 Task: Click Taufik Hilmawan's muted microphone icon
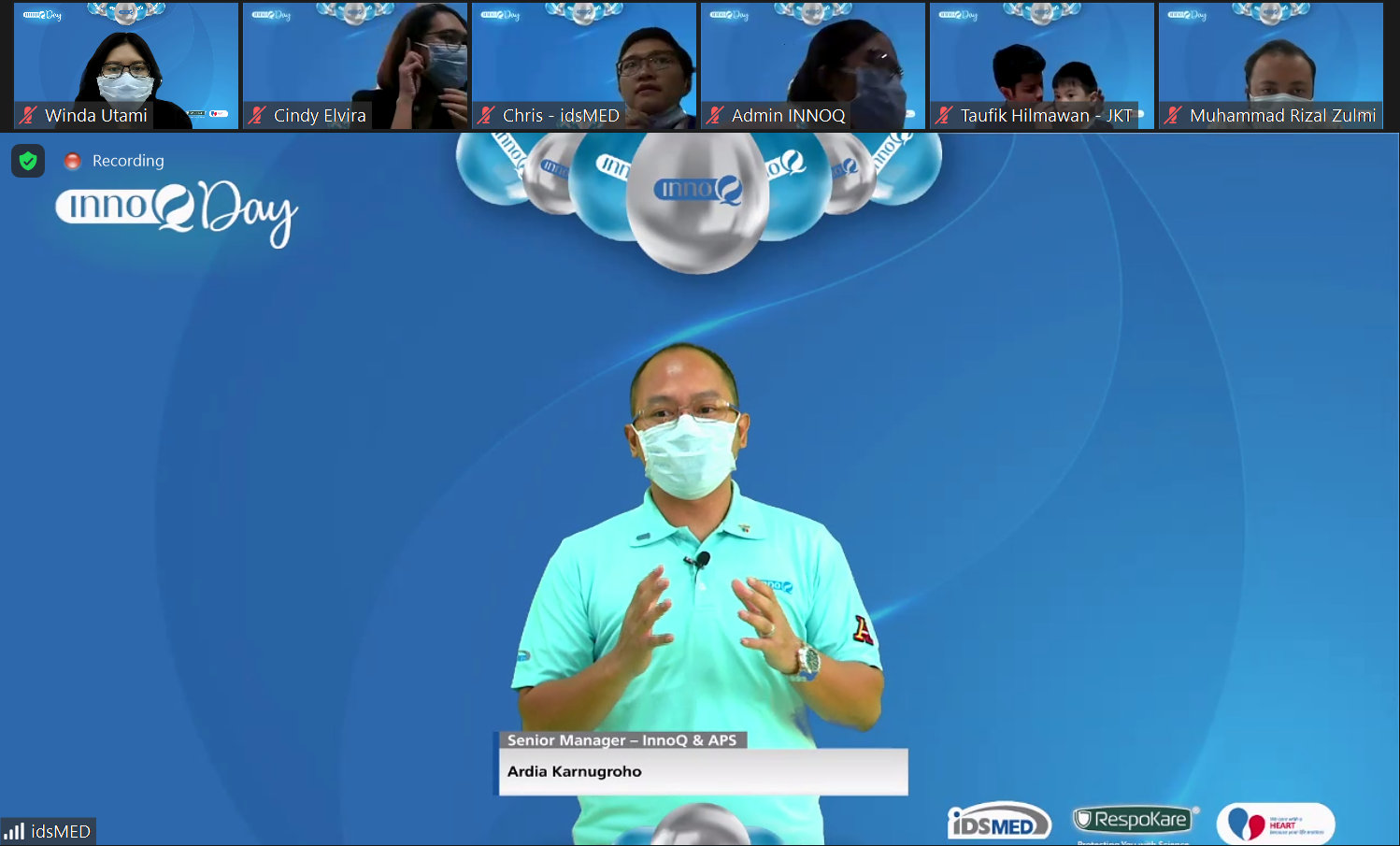click(x=944, y=115)
